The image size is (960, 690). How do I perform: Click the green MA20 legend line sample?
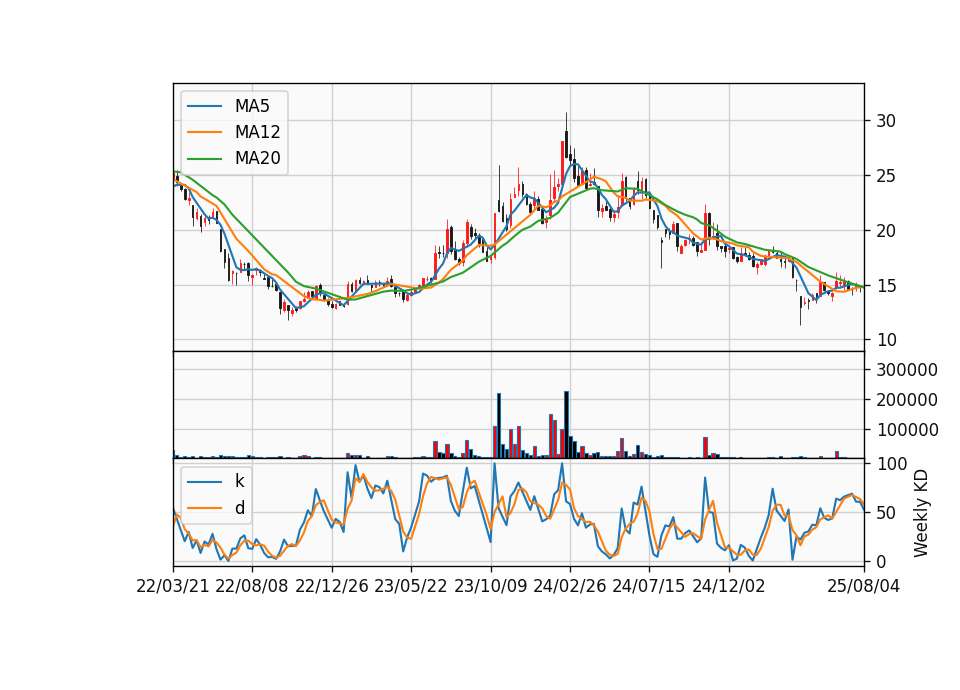pos(204,159)
